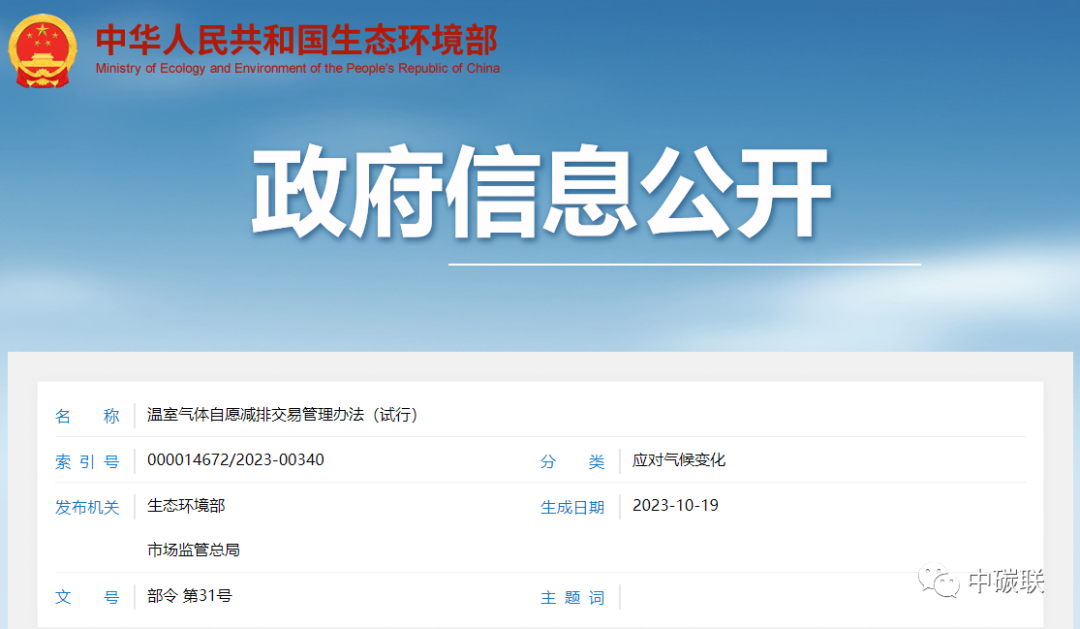The image size is (1080, 629).
Task: Click the 政府信息公开 banner heading
Action: tap(541, 192)
